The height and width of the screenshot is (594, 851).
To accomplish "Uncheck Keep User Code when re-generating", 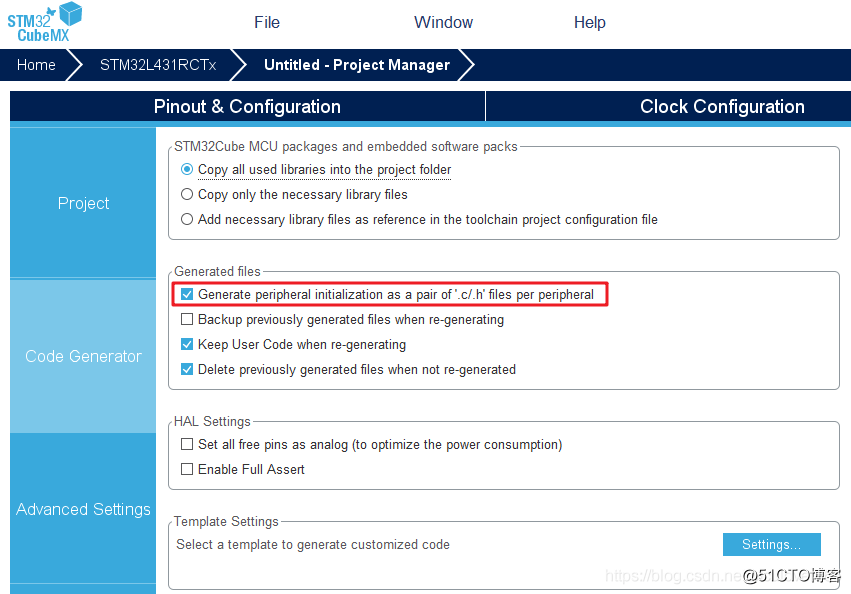I will (187, 344).
